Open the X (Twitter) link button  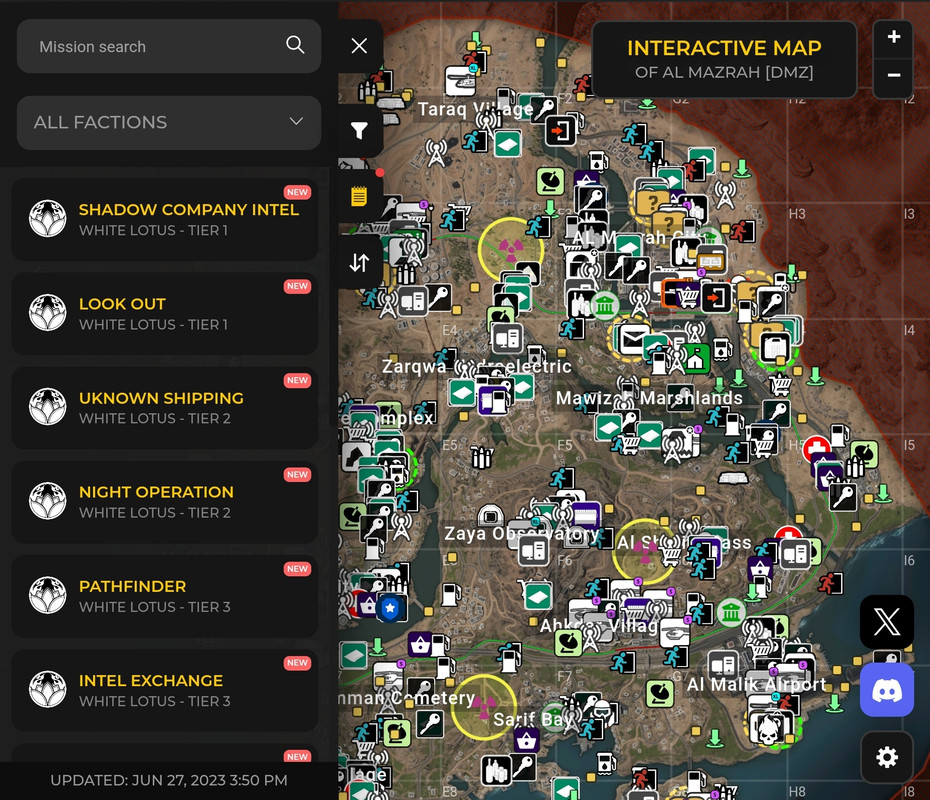click(x=887, y=621)
